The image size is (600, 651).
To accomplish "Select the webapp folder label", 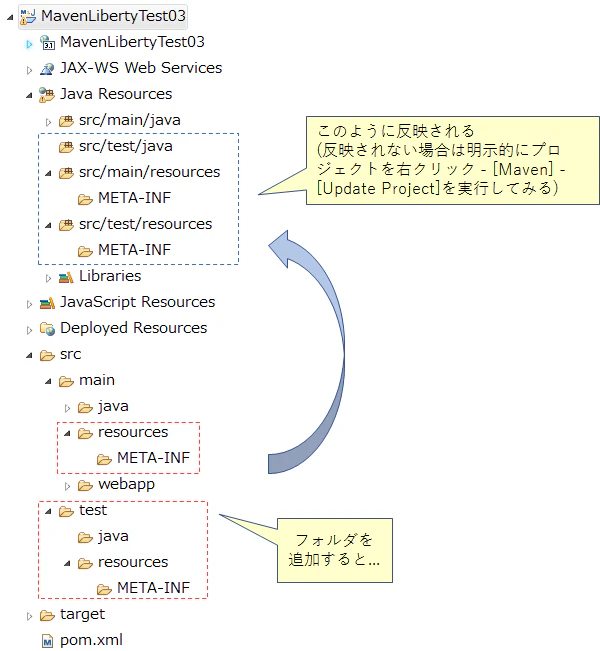I will click(x=126, y=484).
